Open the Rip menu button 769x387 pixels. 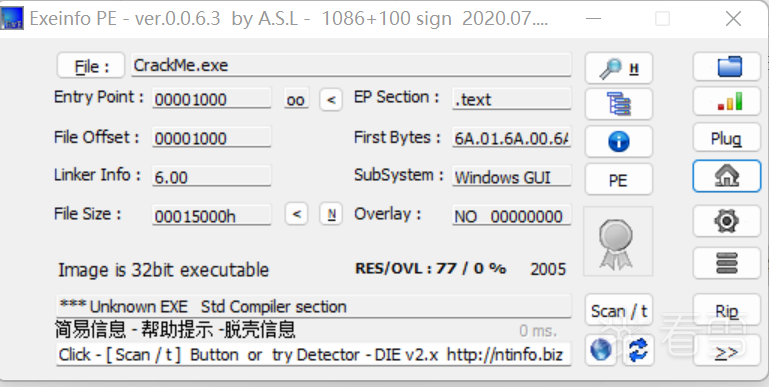pyautogui.click(x=727, y=310)
